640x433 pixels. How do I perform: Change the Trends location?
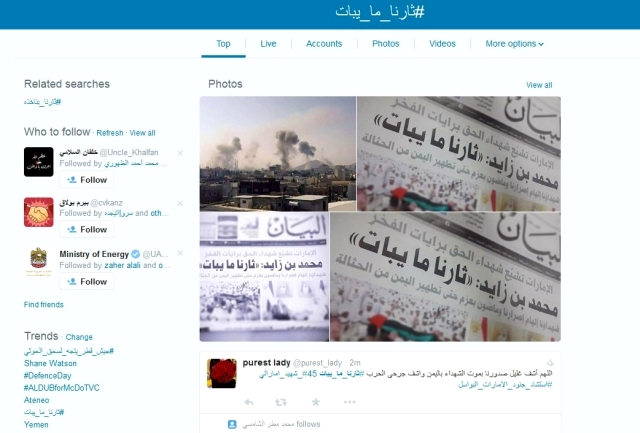click(79, 337)
